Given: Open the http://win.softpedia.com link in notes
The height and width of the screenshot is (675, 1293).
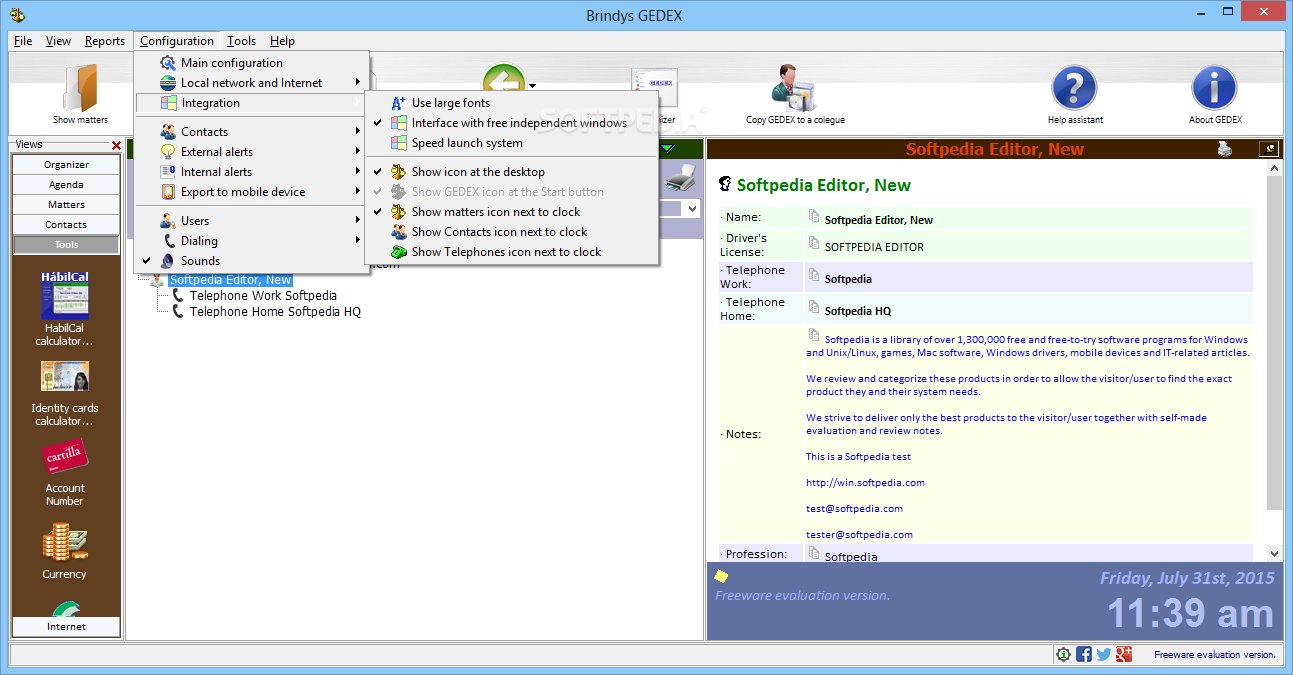Looking at the screenshot, I should click(x=865, y=482).
